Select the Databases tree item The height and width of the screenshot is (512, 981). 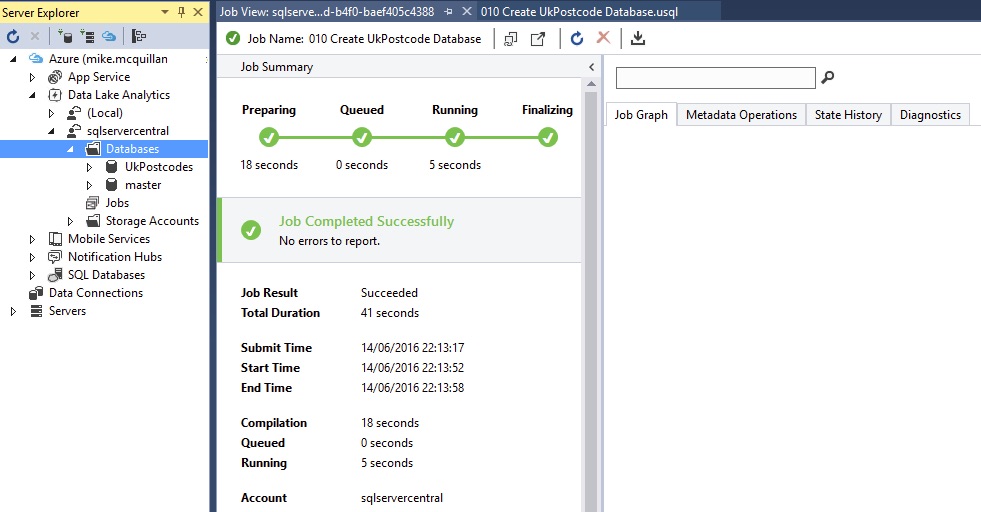coord(133,149)
